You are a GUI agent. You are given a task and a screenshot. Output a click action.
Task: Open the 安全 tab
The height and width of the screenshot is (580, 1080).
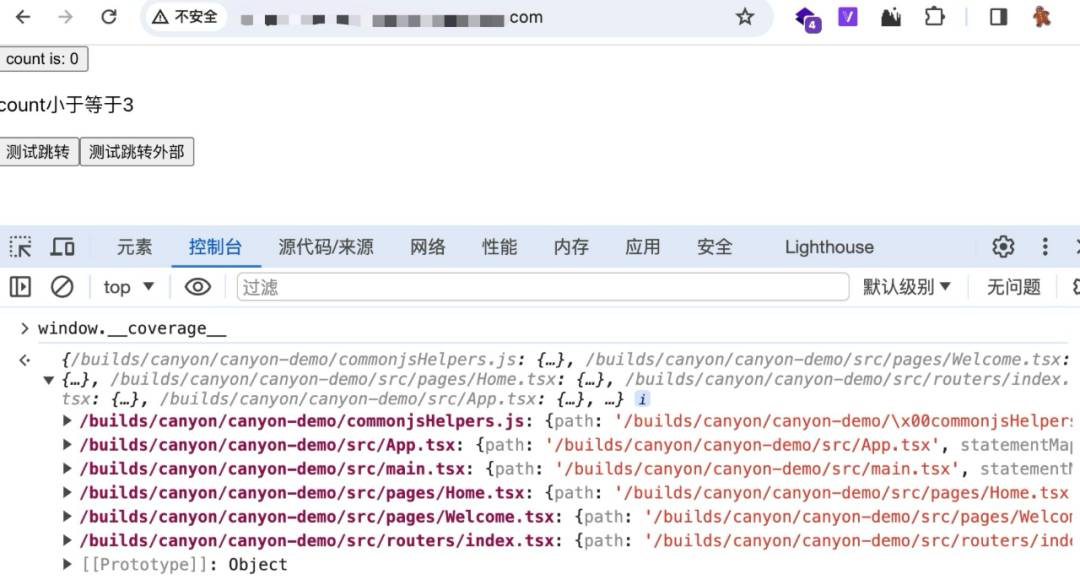714,247
